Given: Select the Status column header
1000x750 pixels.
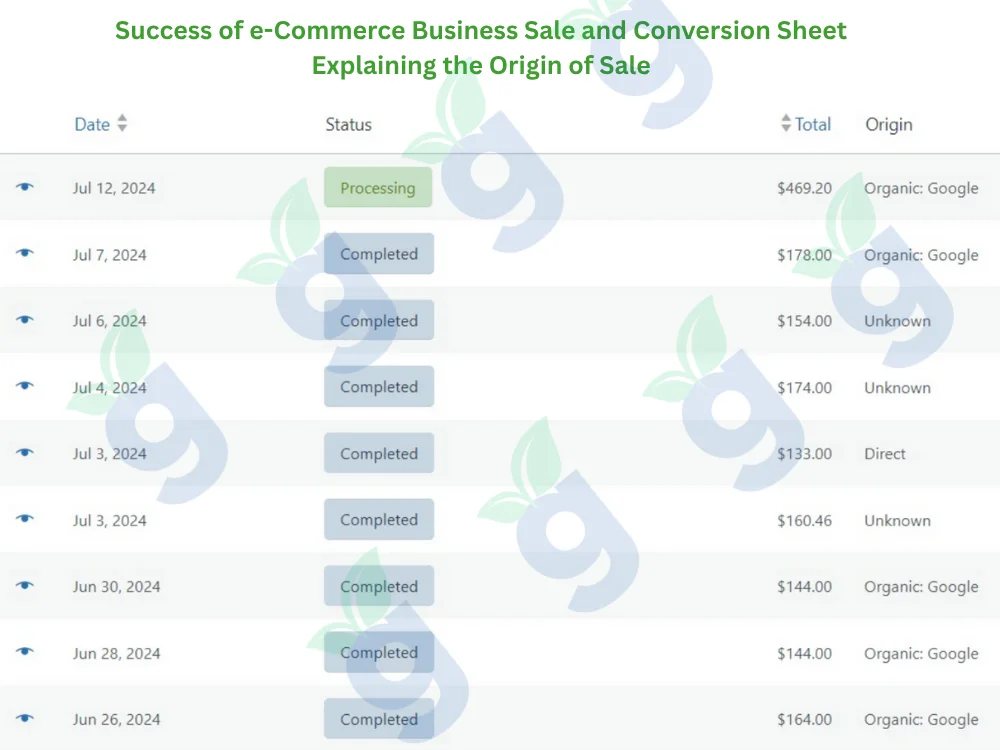Looking at the screenshot, I should tap(348, 124).
